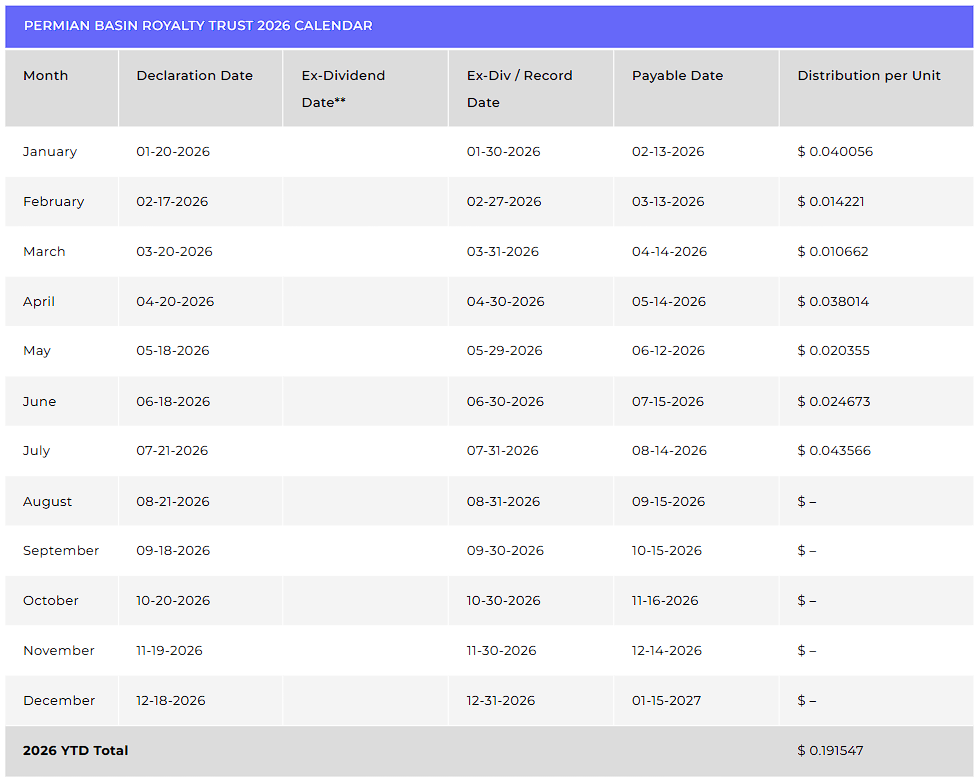980x784 pixels.
Task: Select payable date 02-13-2026
Action: point(668,152)
